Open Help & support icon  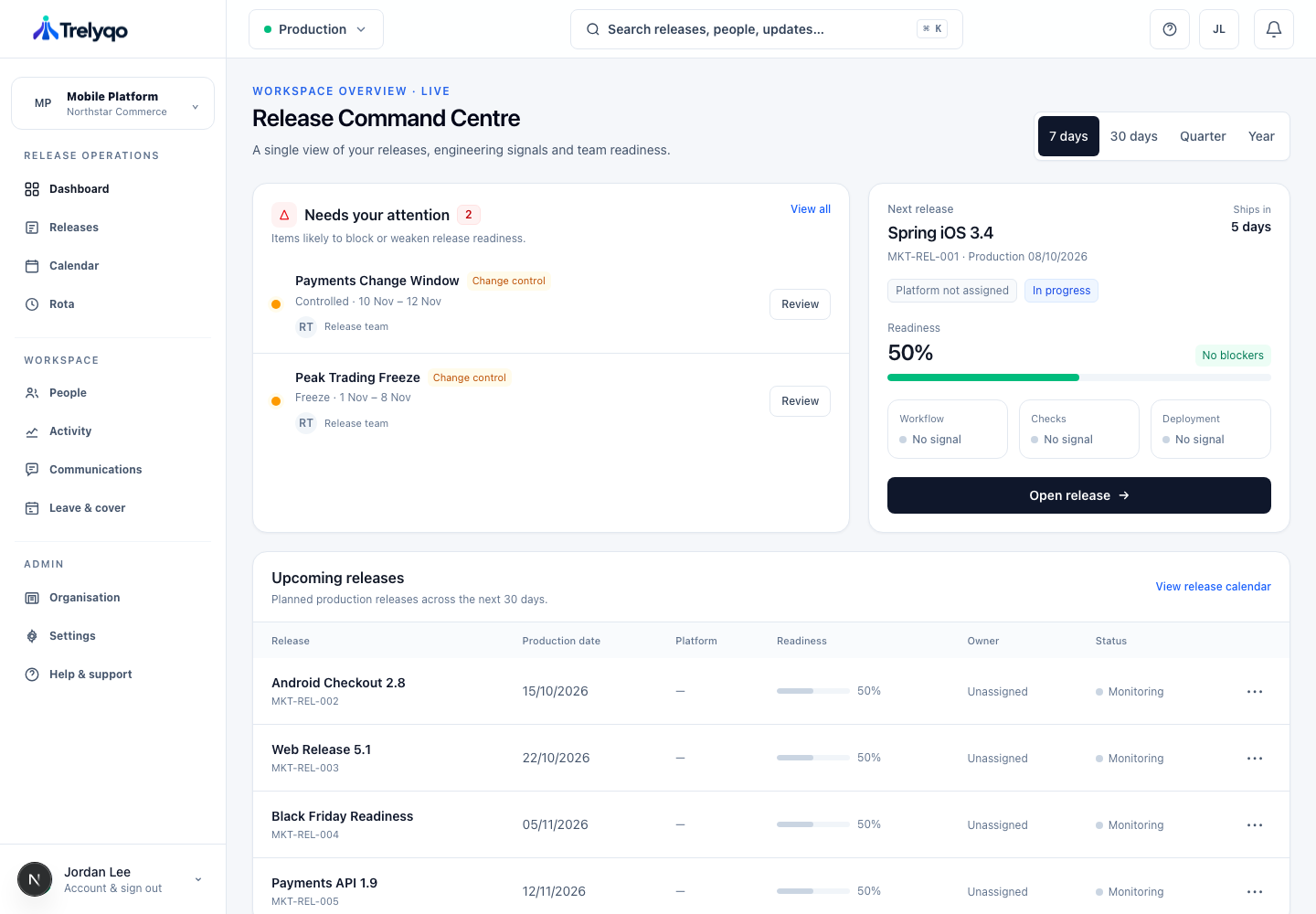click(x=32, y=675)
